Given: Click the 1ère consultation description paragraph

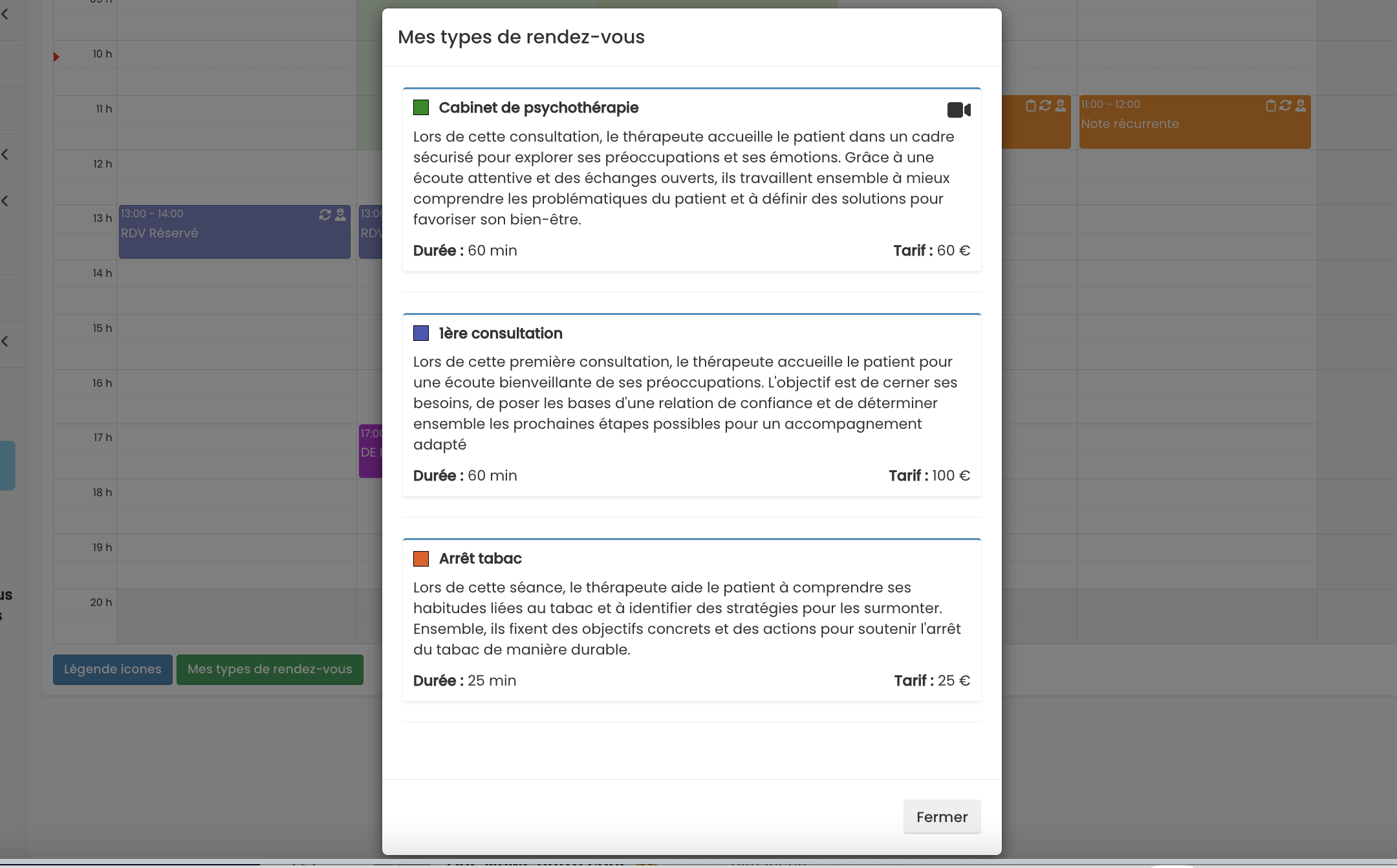Looking at the screenshot, I should [x=686, y=403].
